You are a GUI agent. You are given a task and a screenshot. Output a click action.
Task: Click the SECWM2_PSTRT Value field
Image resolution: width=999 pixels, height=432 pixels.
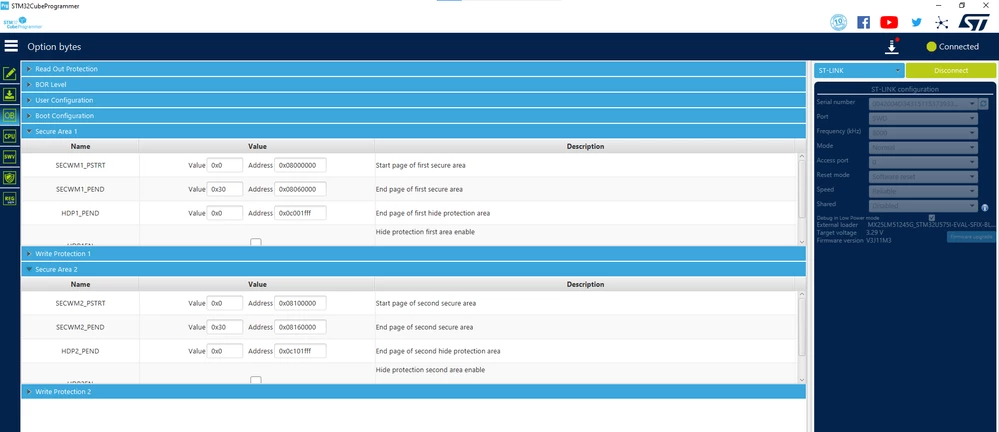[225, 303]
